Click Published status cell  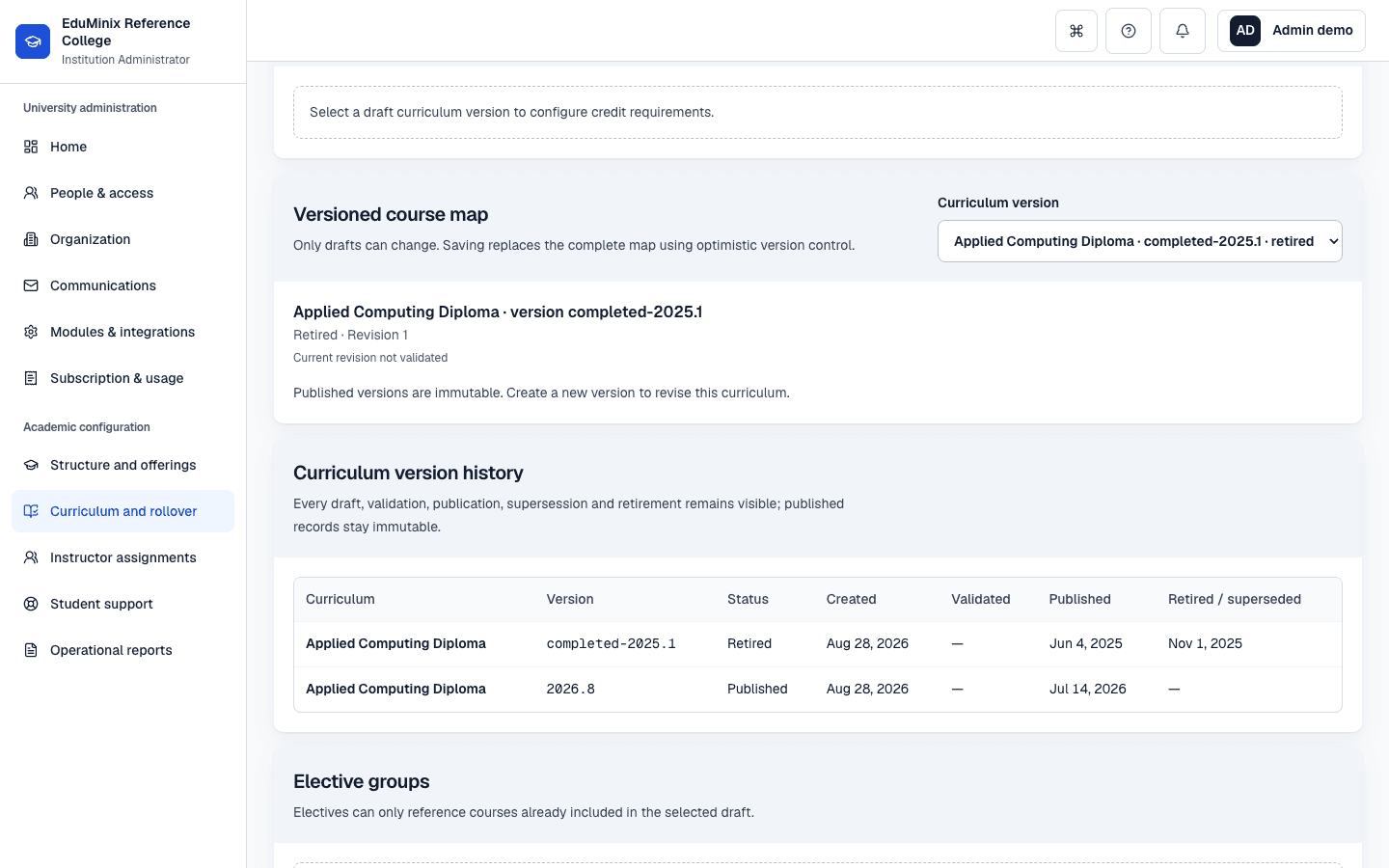(x=757, y=689)
